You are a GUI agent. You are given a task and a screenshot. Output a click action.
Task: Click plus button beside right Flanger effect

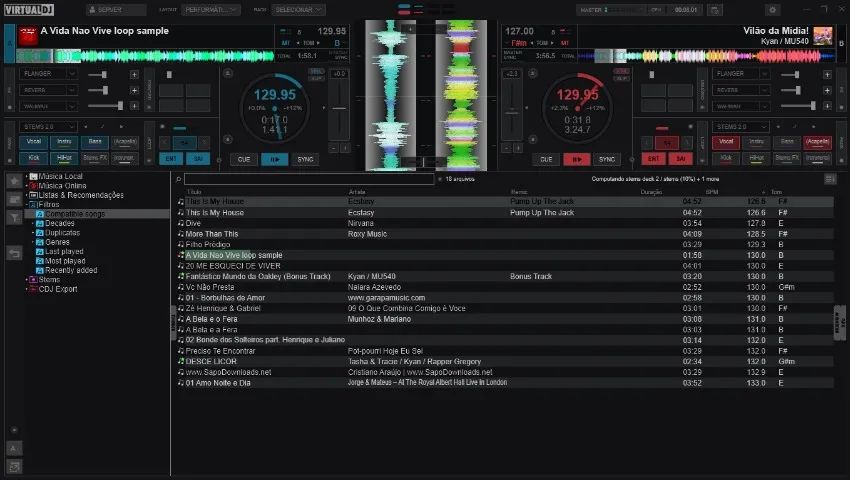pyautogui.click(x=827, y=74)
